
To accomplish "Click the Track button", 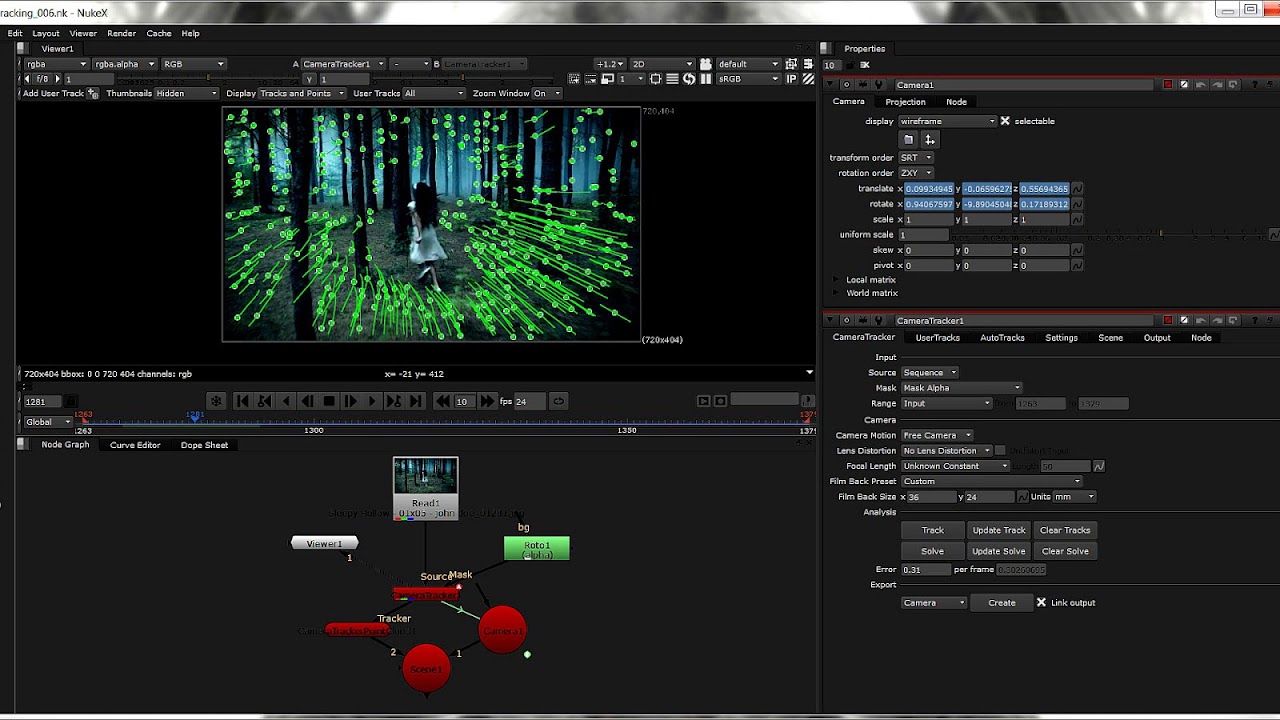I will coord(932,530).
